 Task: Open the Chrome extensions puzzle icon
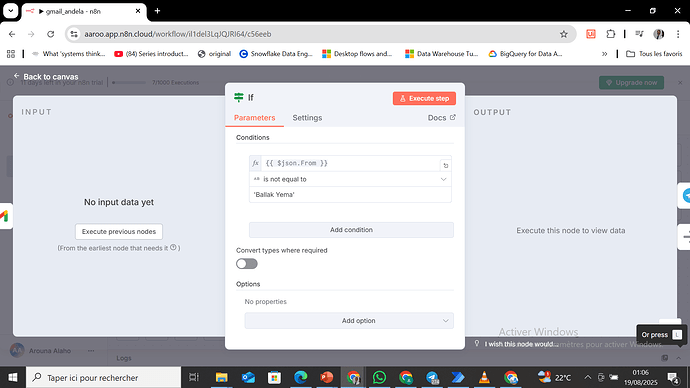pyautogui.click(x=610, y=34)
